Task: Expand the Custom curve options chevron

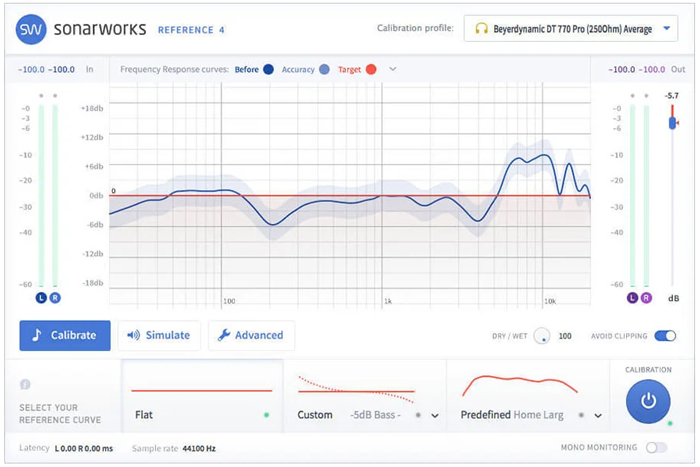Action: 435,415
